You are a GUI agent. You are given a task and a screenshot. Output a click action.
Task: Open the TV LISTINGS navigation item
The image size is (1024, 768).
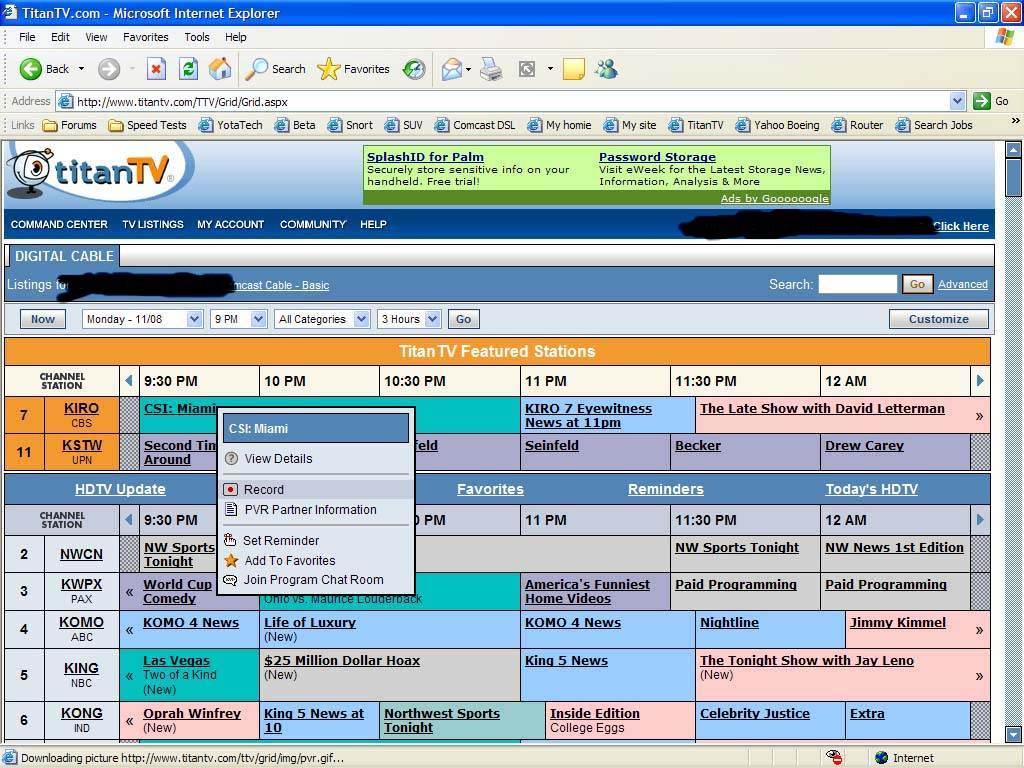tap(153, 224)
